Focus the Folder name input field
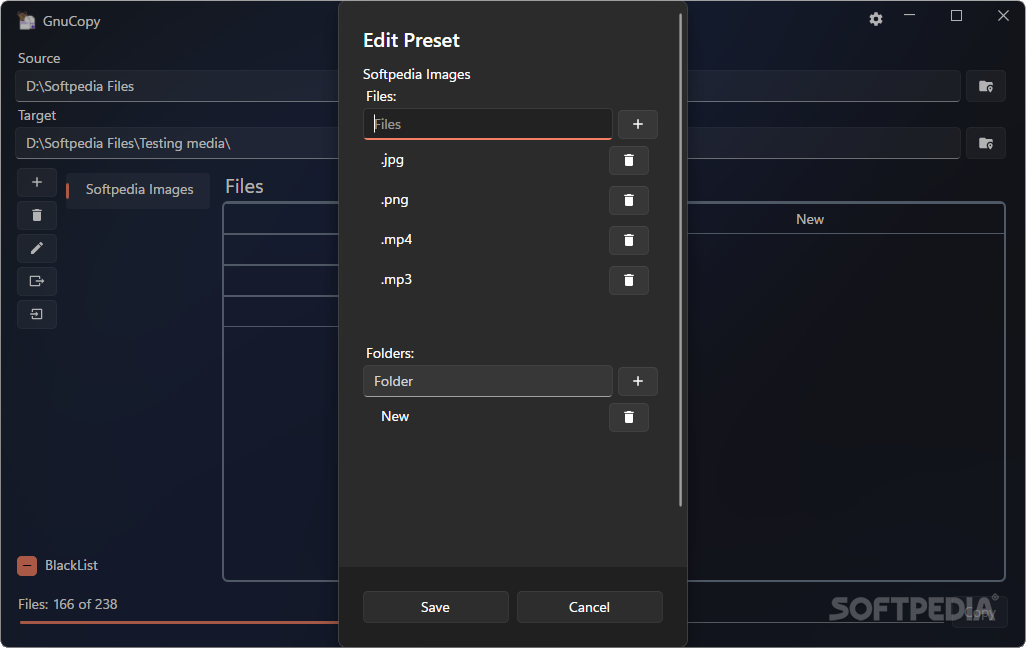This screenshot has height=648, width=1026. point(487,382)
